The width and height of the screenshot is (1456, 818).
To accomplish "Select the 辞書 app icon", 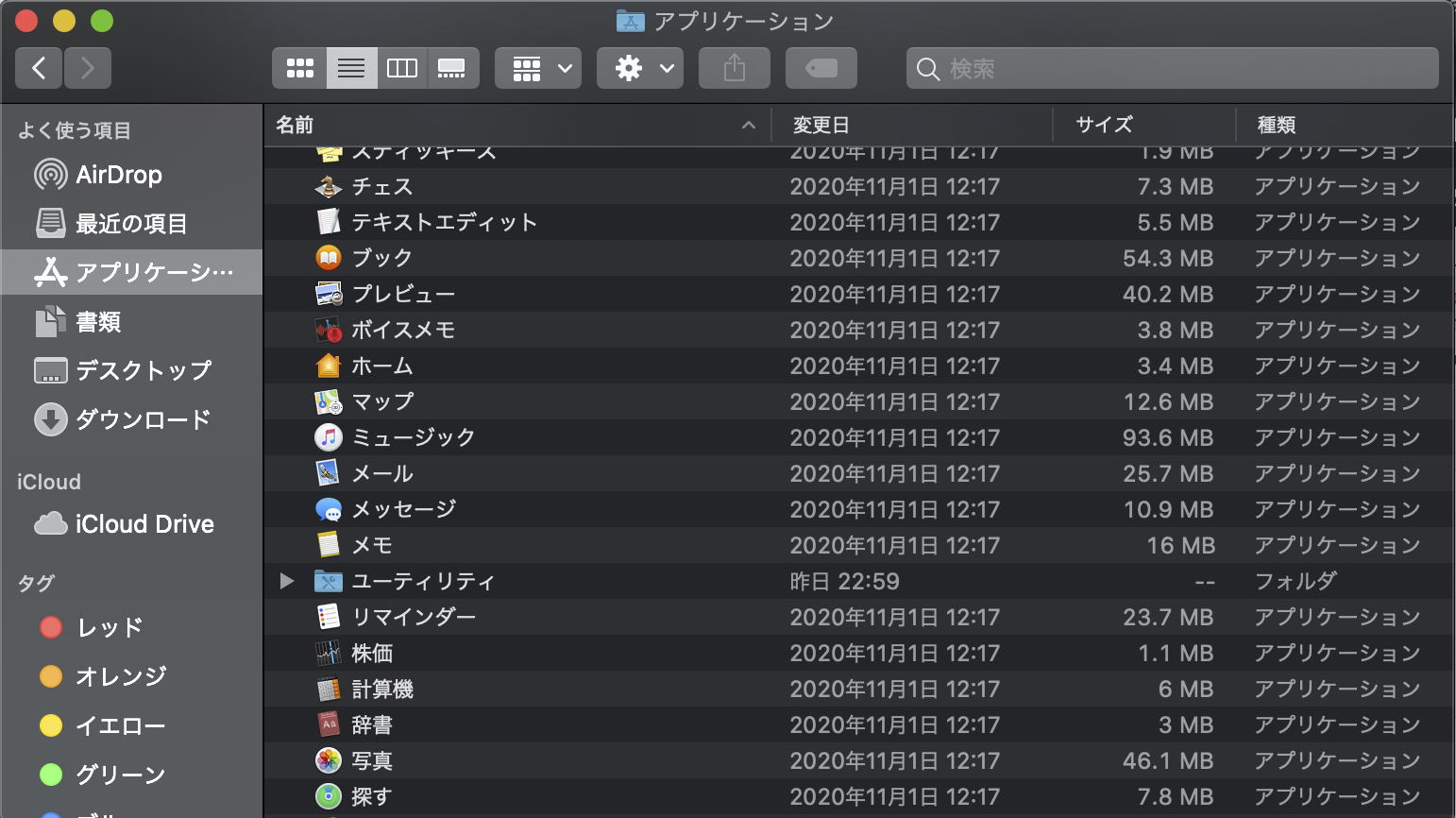I will click(x=328, y=724).
